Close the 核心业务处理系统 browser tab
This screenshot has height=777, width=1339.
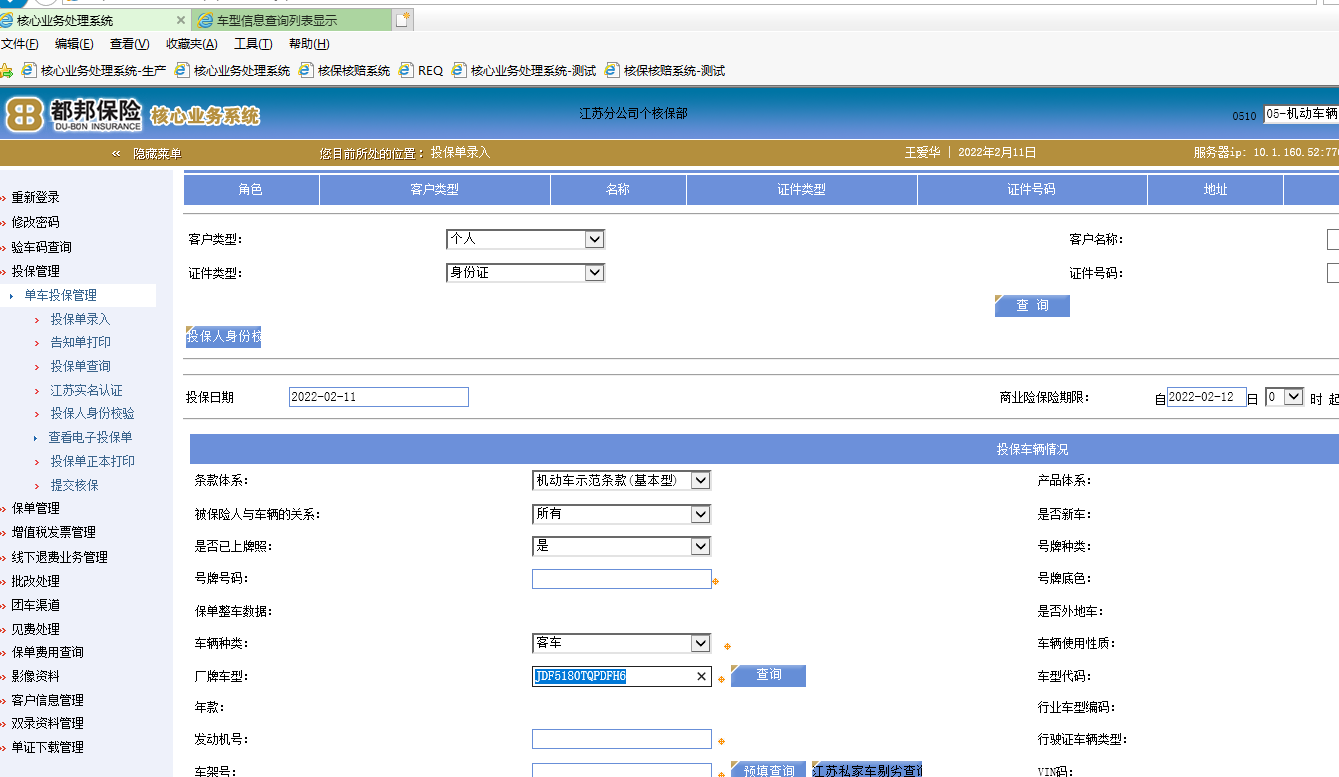coord(181,20)
